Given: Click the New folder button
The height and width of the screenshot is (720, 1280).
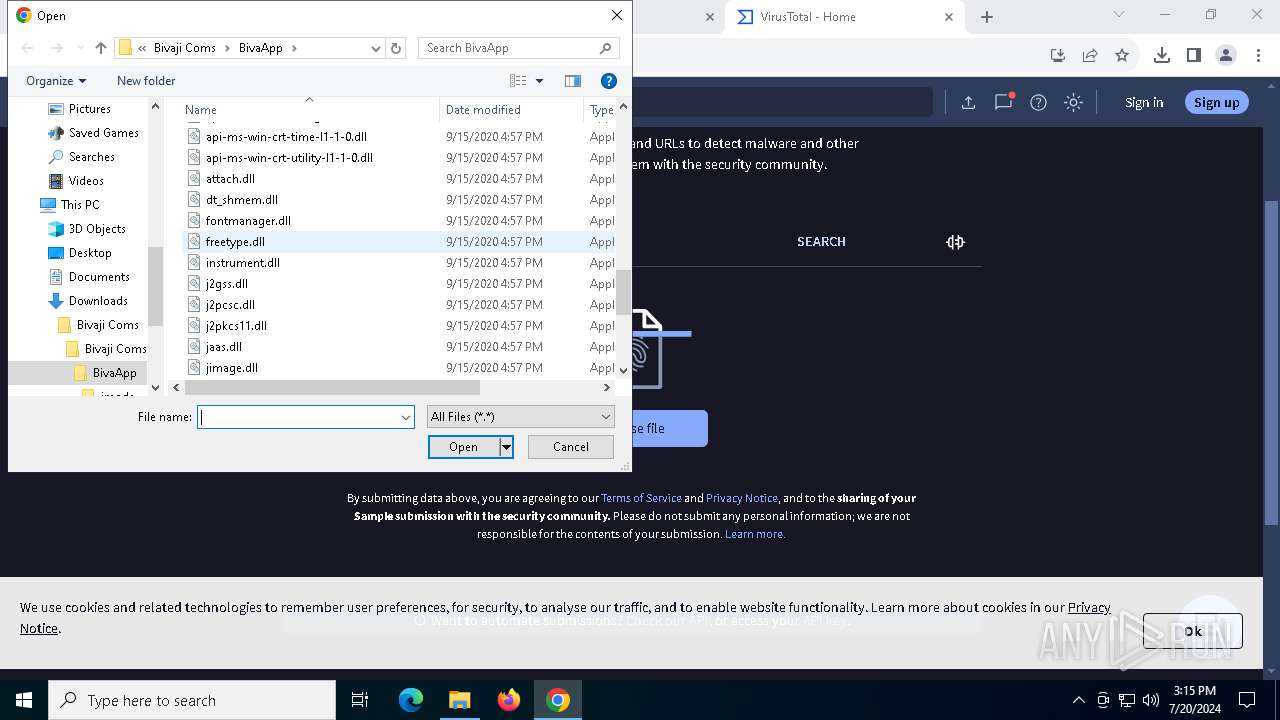Looking at the screenshot, I should point(146,81).
